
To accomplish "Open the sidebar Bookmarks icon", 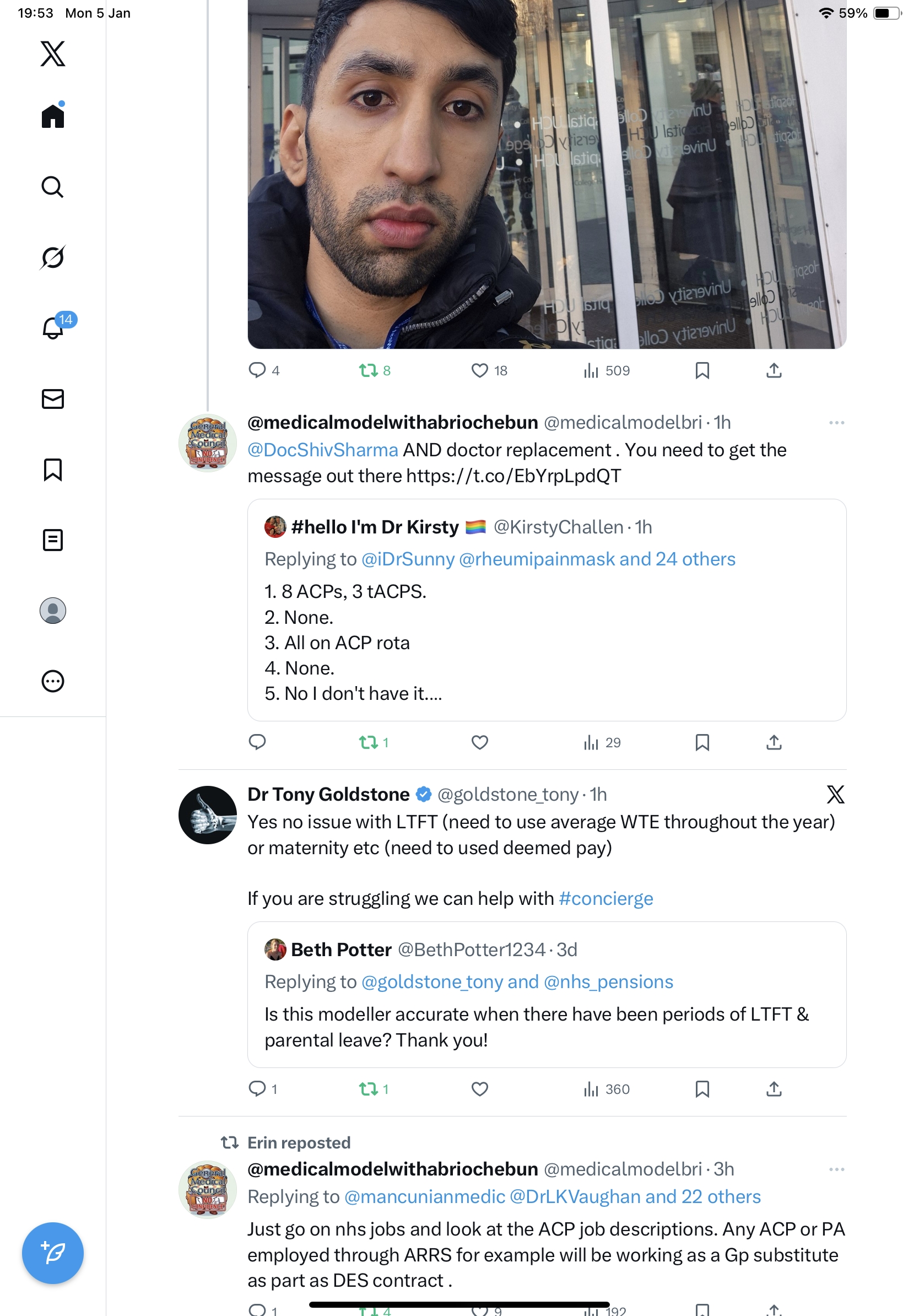I will coord(53,470).
